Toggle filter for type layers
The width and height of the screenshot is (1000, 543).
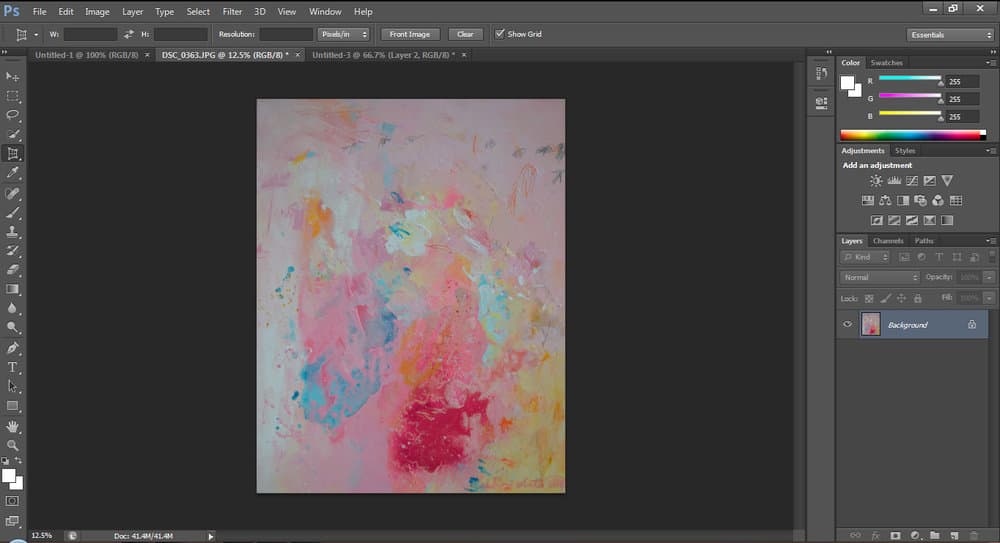939,257
